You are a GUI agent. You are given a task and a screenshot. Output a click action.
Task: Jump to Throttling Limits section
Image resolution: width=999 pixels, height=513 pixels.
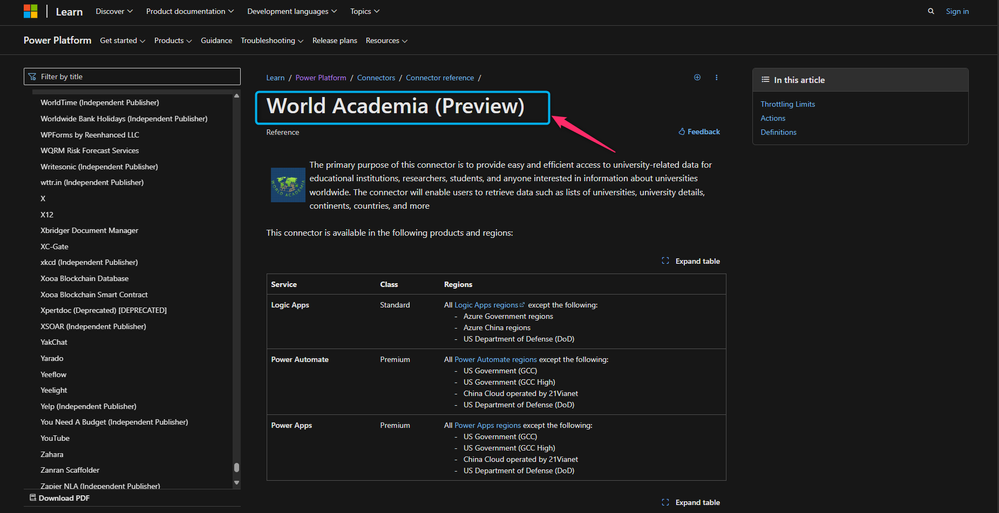point(787,104)
